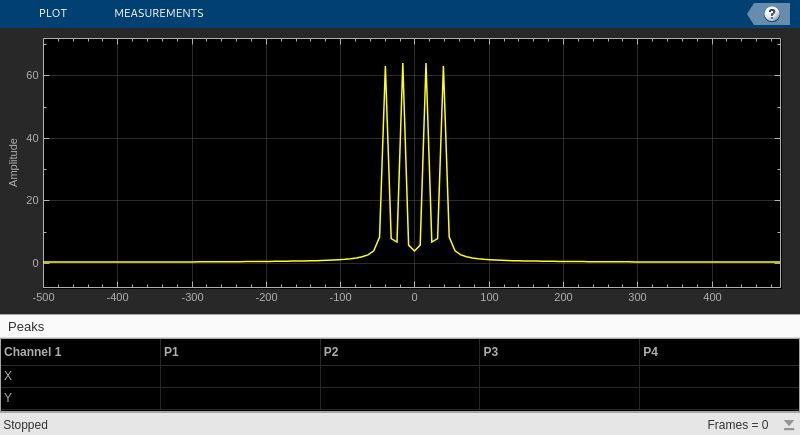
Task: Click the Amplitude axis label
Action: pyautogui.click(x=13, y=163)
